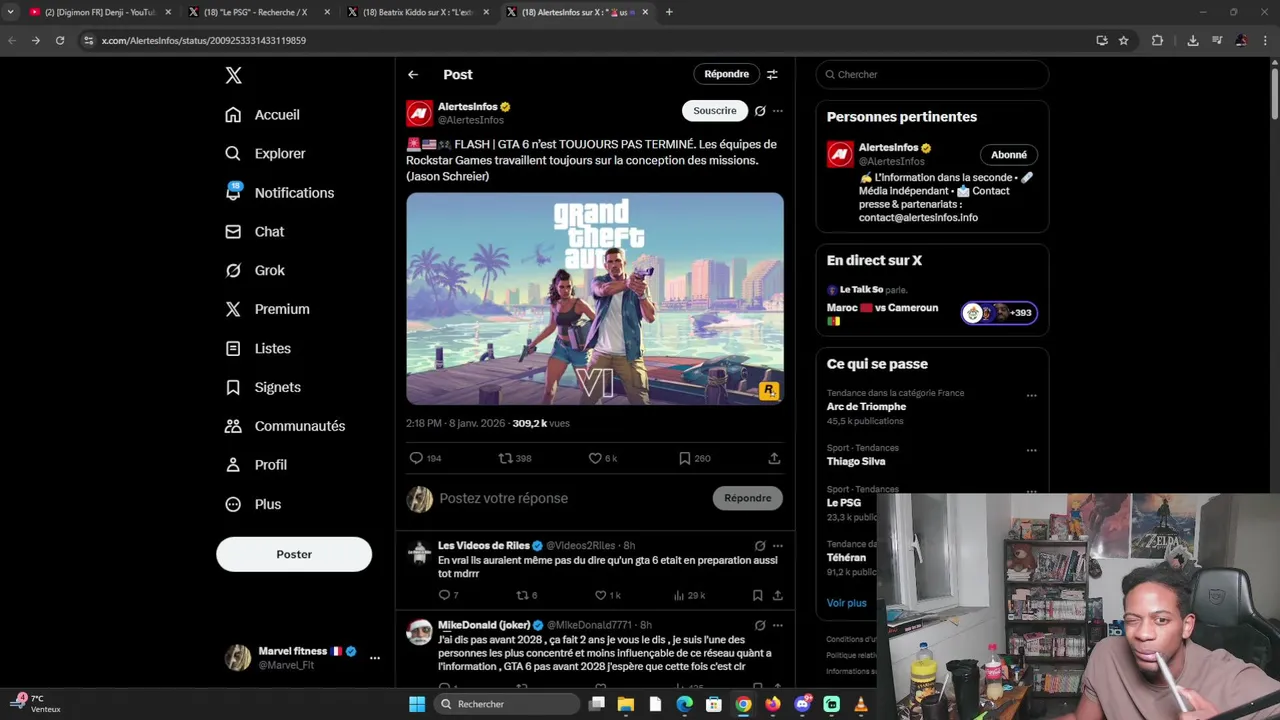Like the Riles comment with 1 k likes
The height and width of the screenshot is (720, 1280).
pyautogui.click(x=607, y=595)
